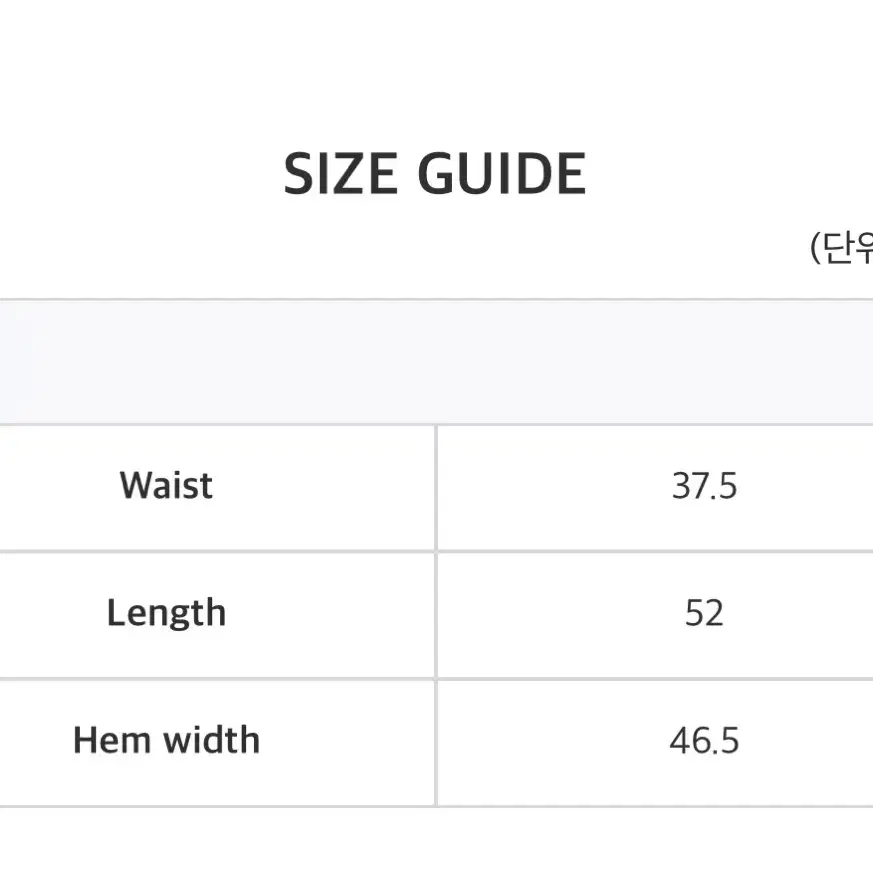Viewport: 873px width, 873px height.
Task: Click the 37.5 waist value
Action: point(704,485)
